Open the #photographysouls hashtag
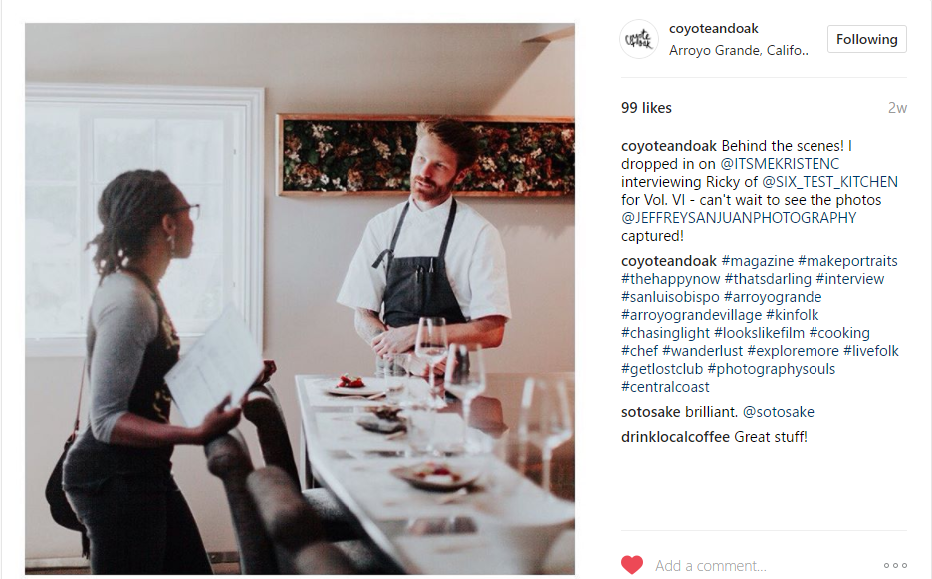Viewport: 932px width, 579px height. (x=771, y=369)
